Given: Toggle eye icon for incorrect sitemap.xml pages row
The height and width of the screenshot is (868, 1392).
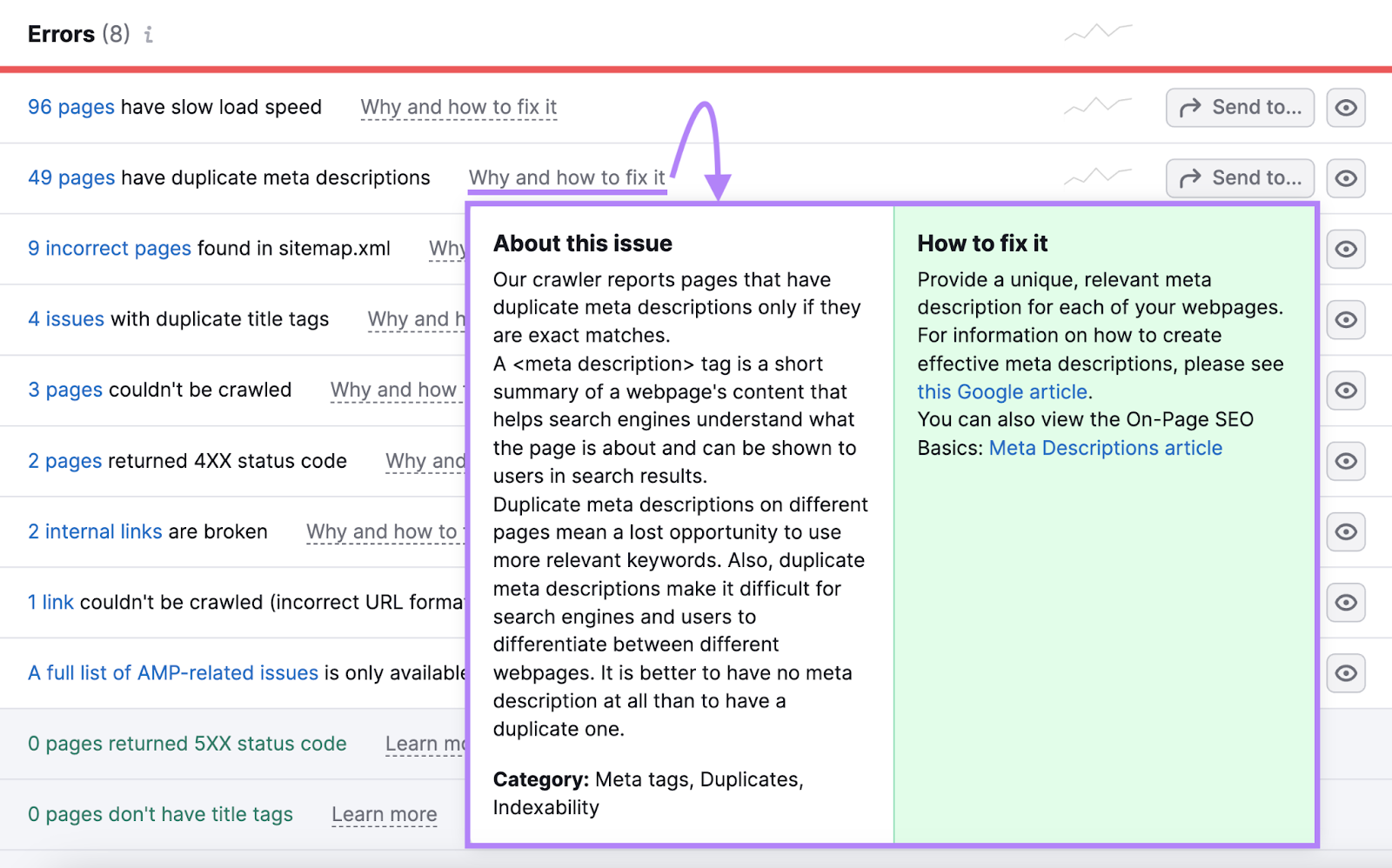Looking at the screenshot, I should 1345,250.
